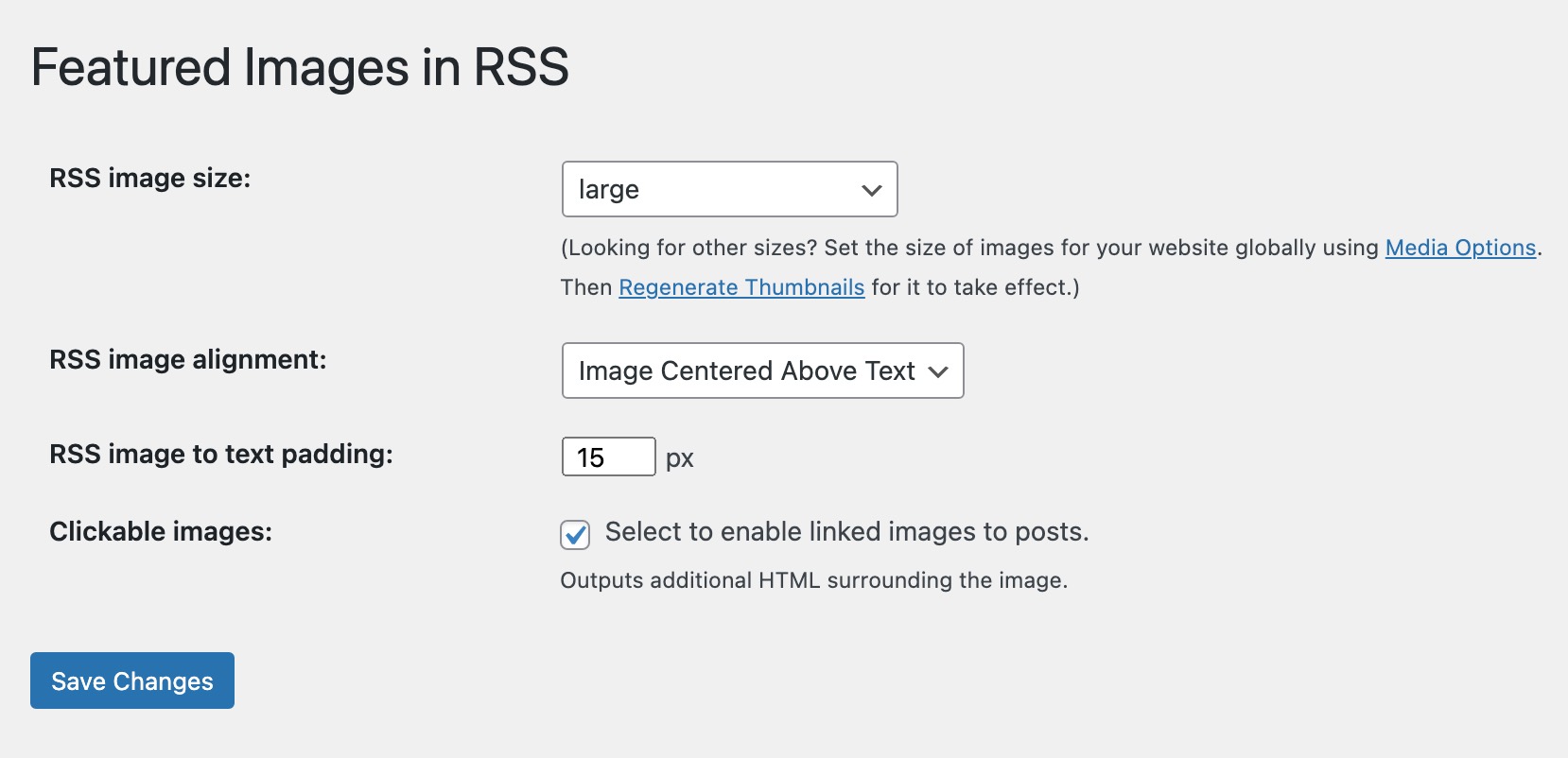This screenshot has width=1568, height=758.
Task: Click the chevron next to "Image Centered Above Text"
Action: (938, 371)
